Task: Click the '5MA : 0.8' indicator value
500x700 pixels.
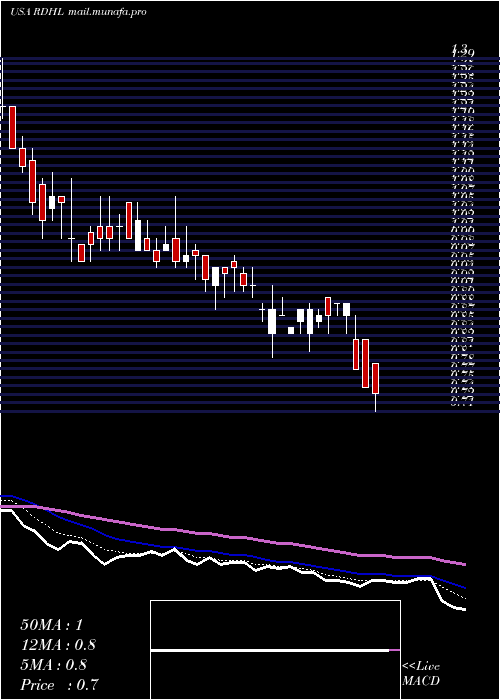Action: tap(54, 665)
